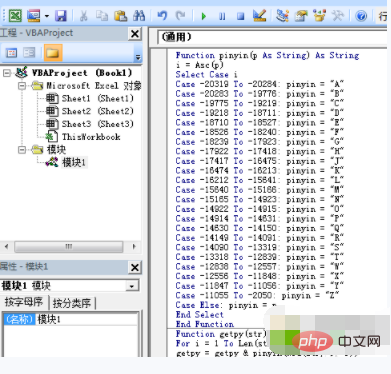Click the Insert UserForm toolbar icon
Image resolution: width=391 pixels, height=374 pixels.
34,15
